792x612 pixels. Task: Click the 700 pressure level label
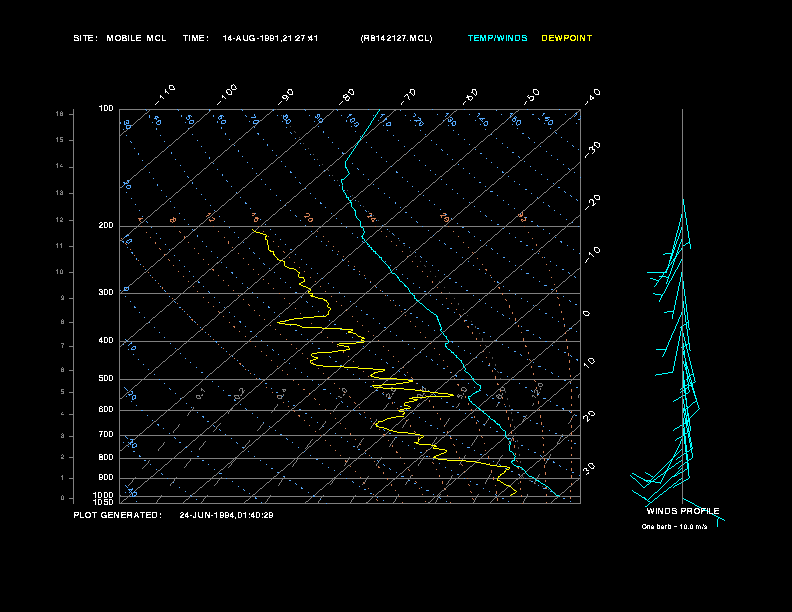[106, 434]
